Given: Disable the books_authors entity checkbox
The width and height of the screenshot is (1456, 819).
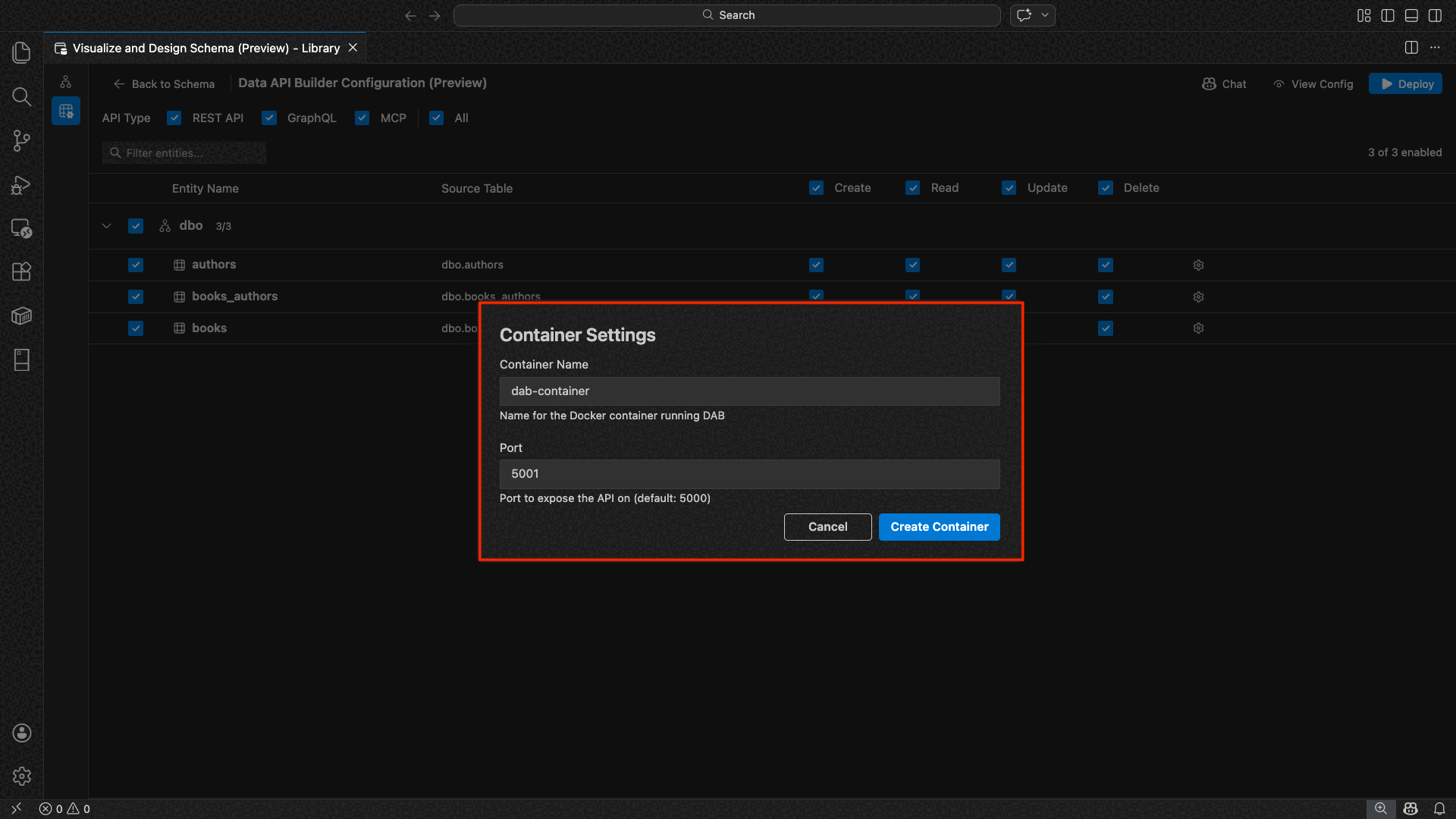Looking at the screenshot, I should pos(136,297).
